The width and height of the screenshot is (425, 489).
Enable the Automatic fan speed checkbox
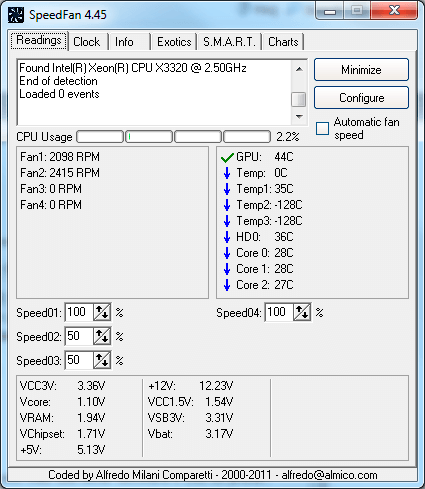tap(322, 128)
